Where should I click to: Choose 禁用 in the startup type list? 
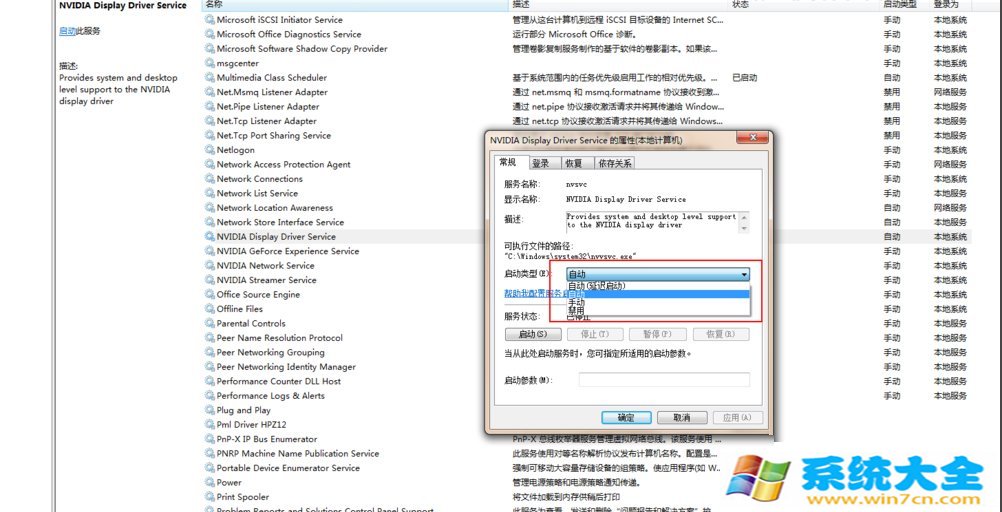pos(576,310)
